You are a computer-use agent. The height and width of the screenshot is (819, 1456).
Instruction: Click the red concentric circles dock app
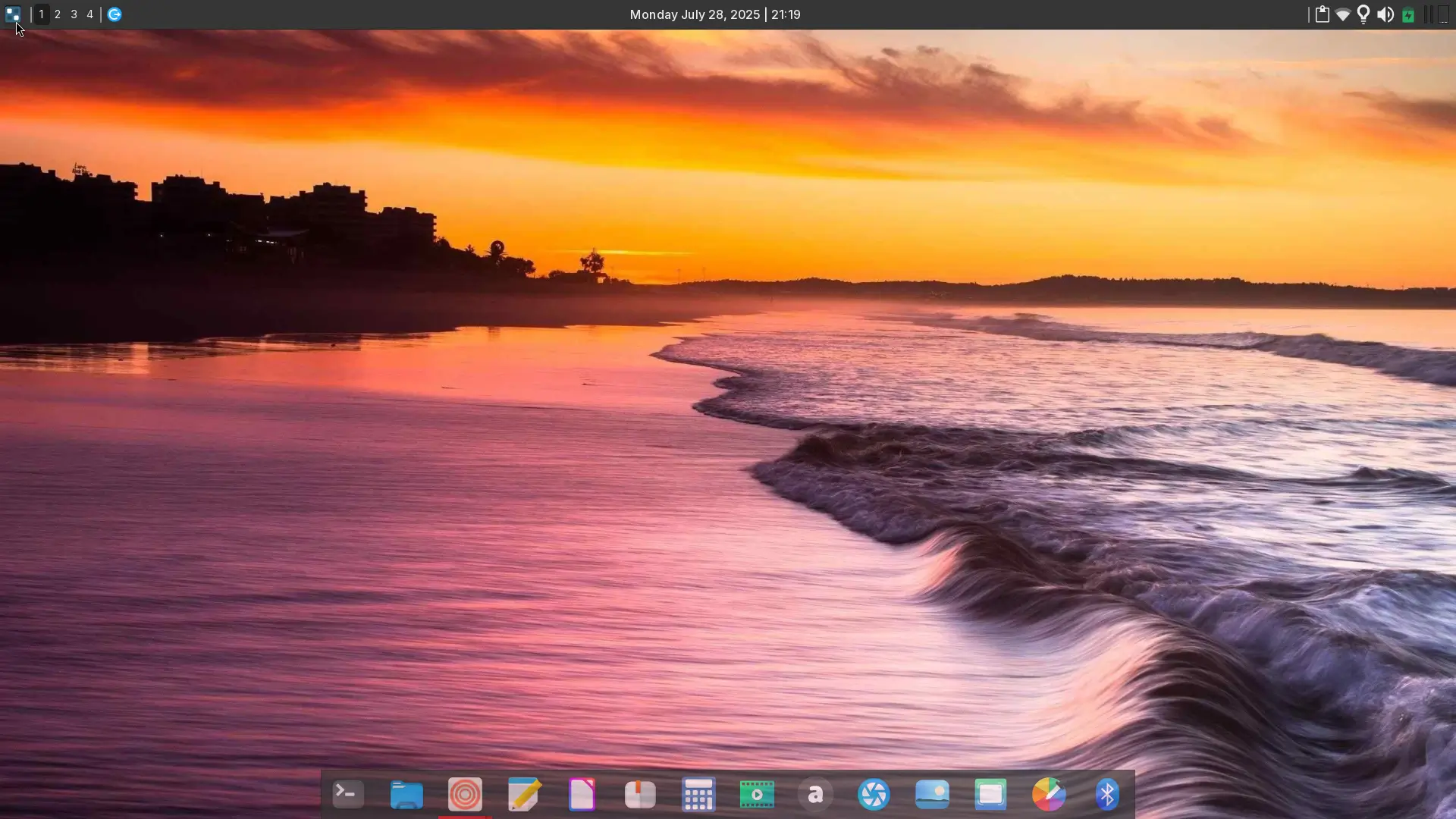[465, 794]
